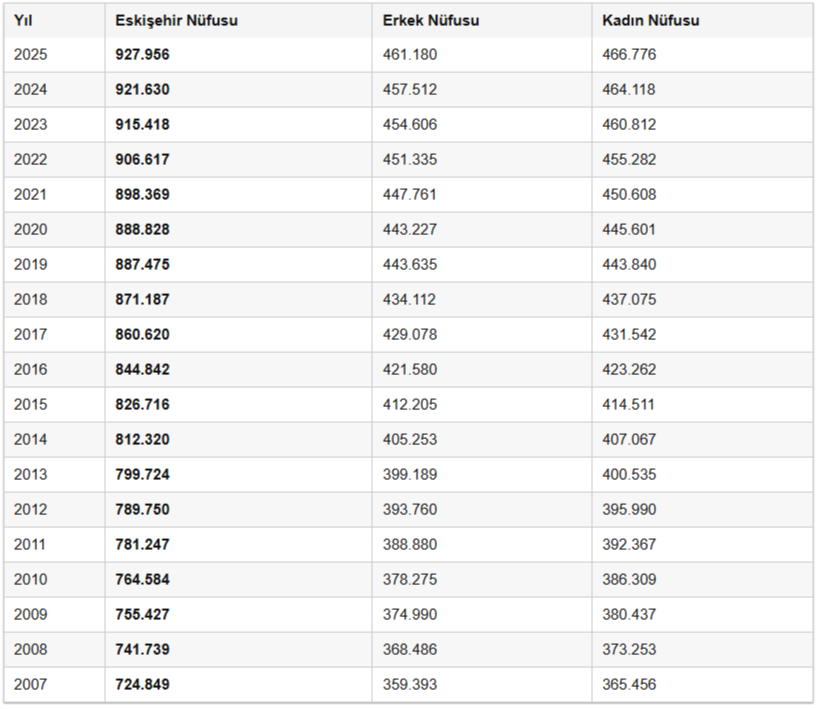Click the 2007 female population 365.456
This screenshot has height=709, width=816.
(629, 685)
